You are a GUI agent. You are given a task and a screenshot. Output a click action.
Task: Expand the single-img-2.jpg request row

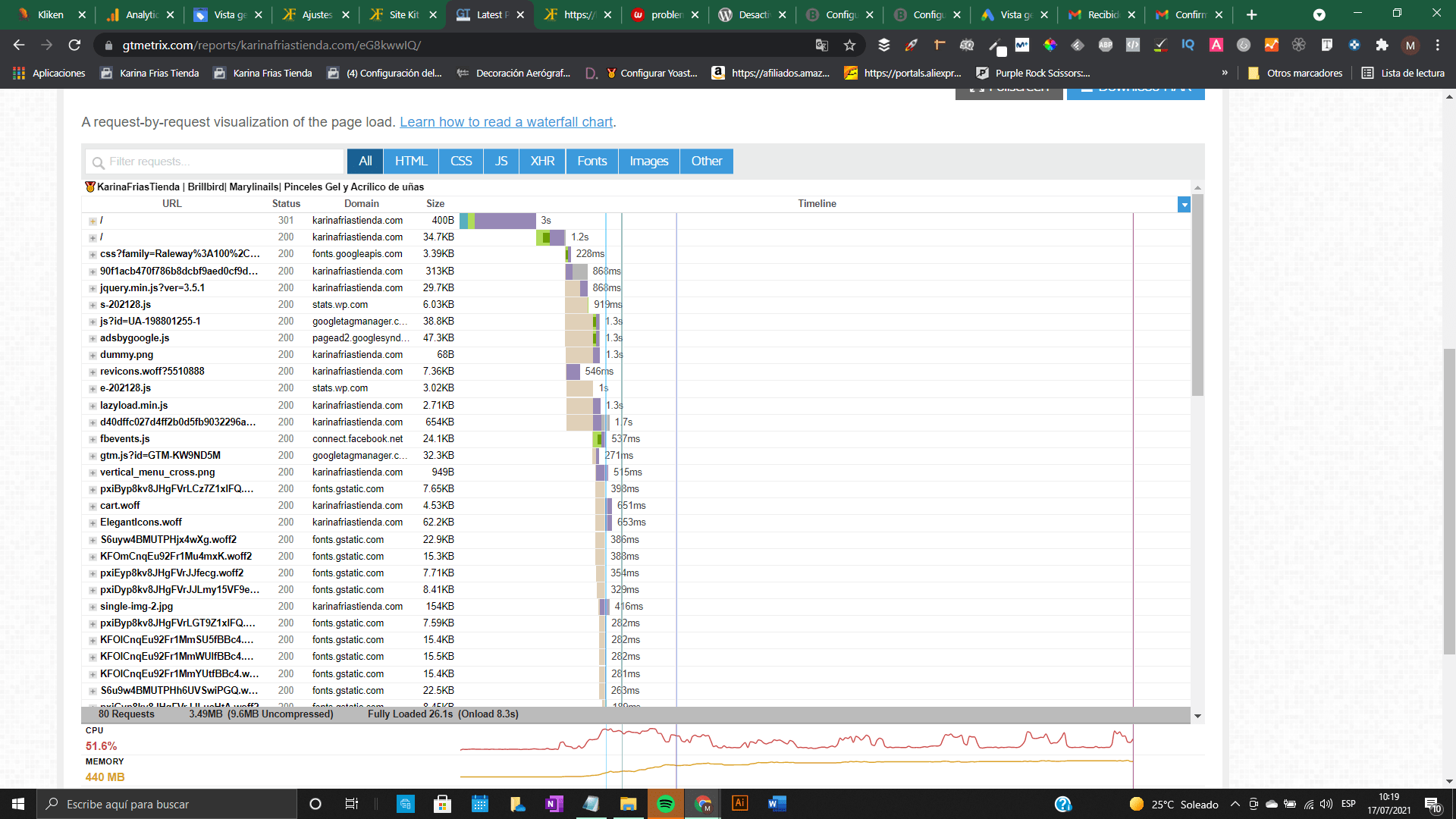pyautogui.click(x=93, y=607)
